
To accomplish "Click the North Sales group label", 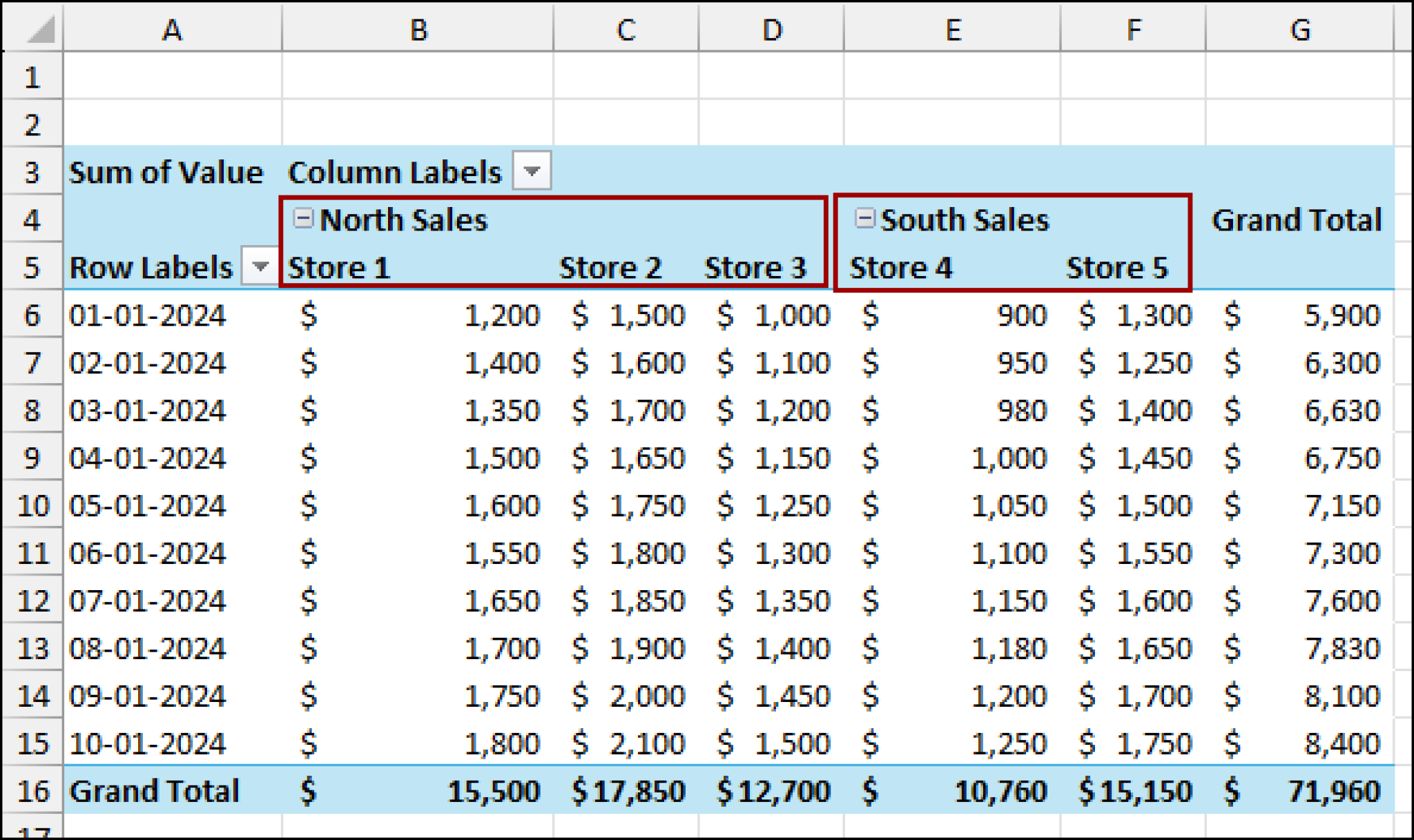I will point(404,219).
